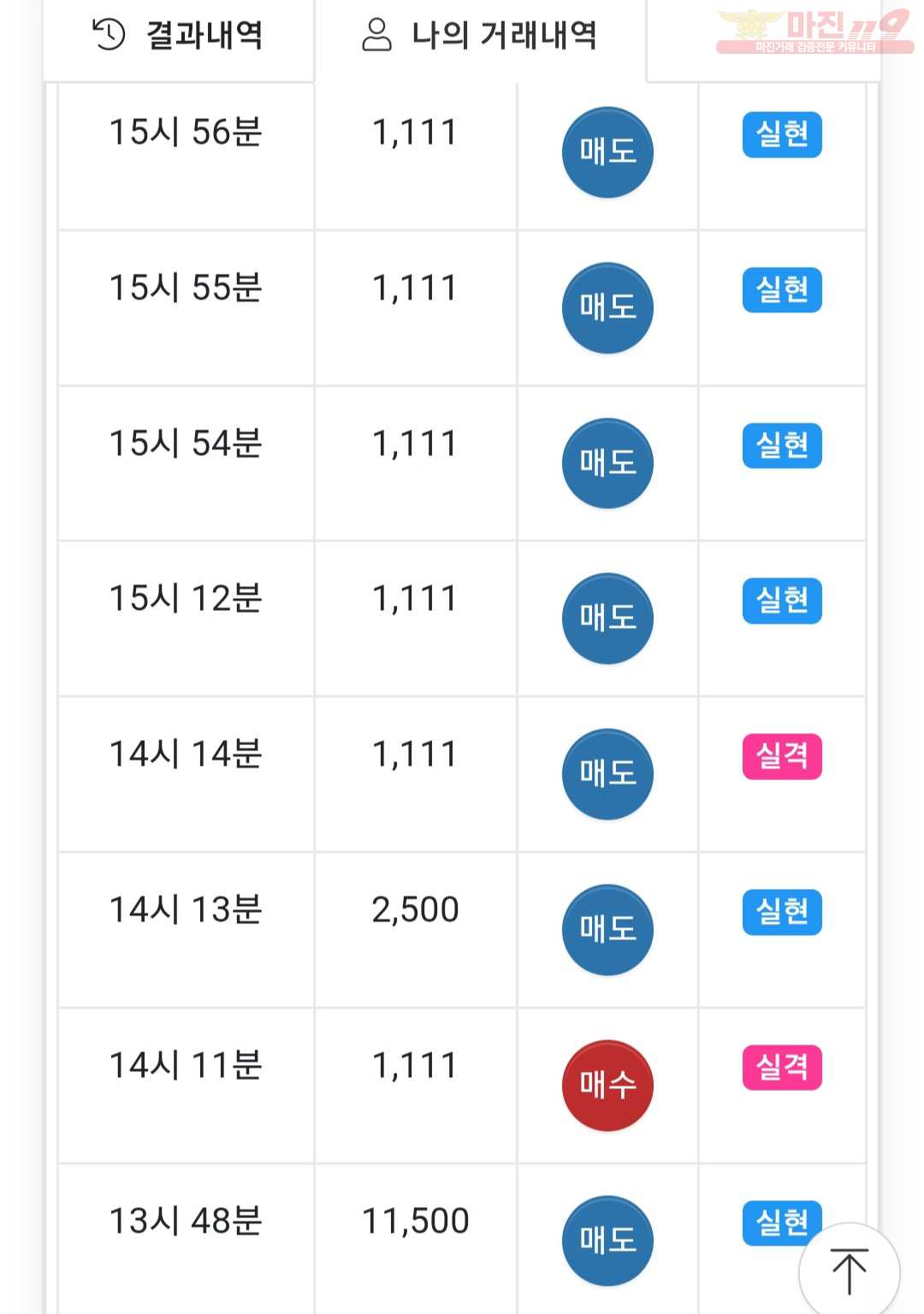
Task: Open the 결과내역 tab
Action: 178,36
